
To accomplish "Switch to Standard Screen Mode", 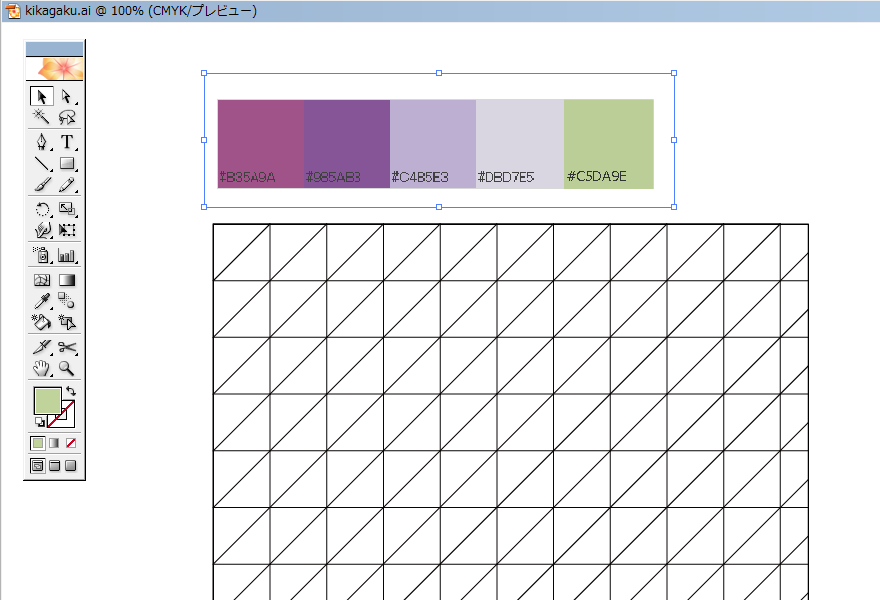I will 38,465.
